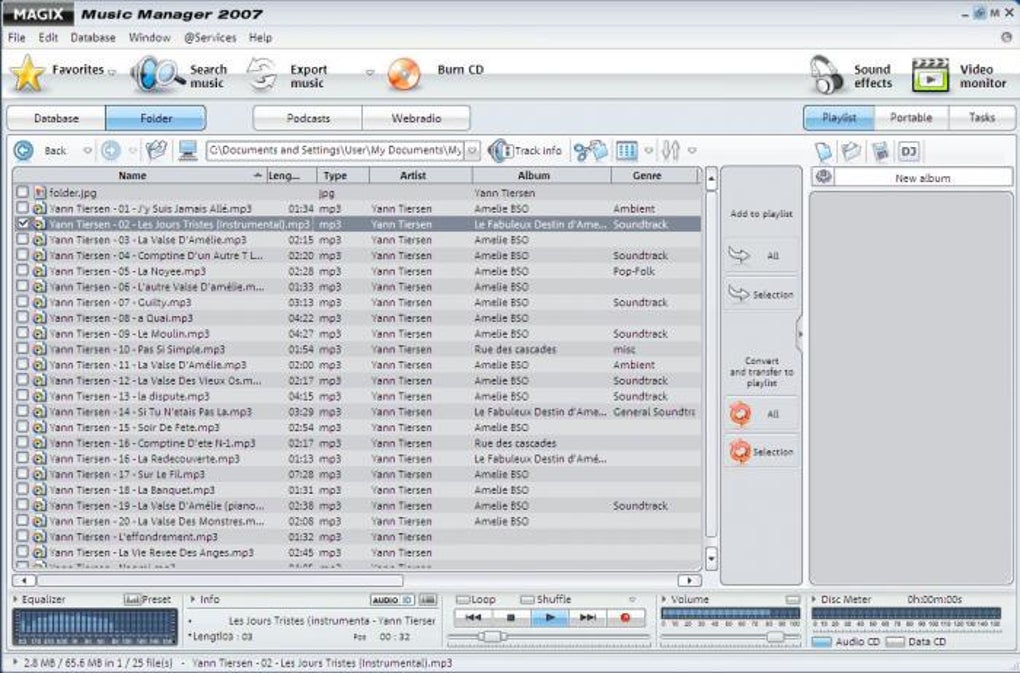Screen dimensions: 1020x673
Task: Click the small display icon next to AUDIO ID
Action: point(427,600)
